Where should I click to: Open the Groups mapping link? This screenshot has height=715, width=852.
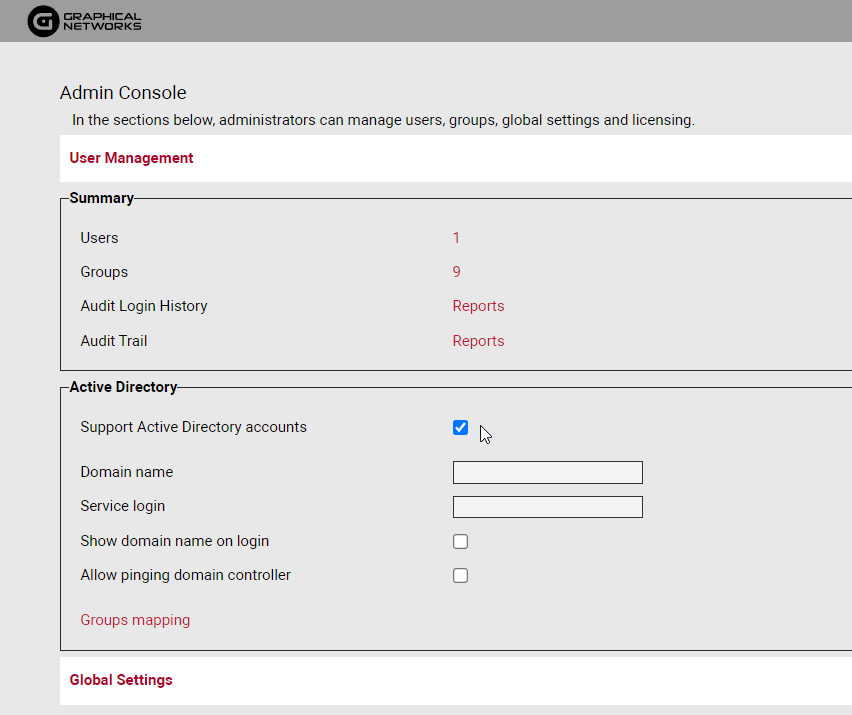(x=135, y=620)
